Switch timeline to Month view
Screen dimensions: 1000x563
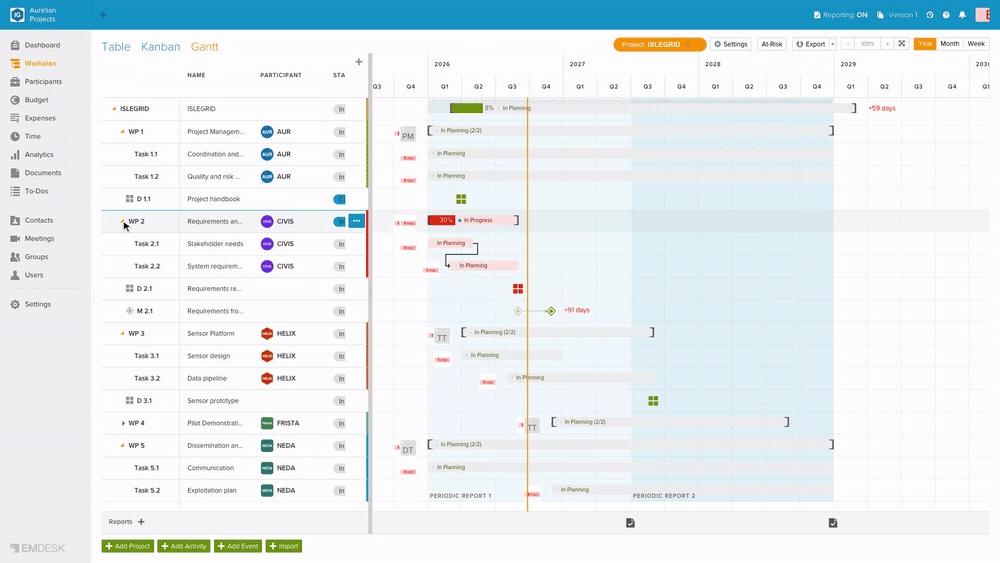949,44
